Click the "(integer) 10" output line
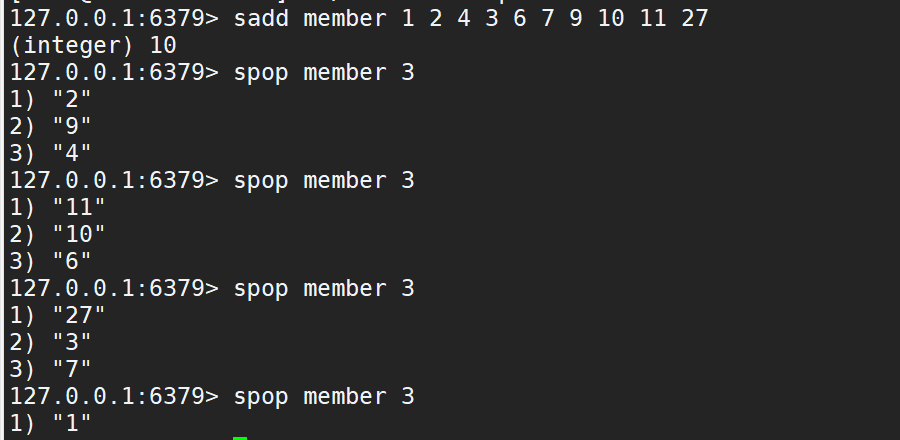The width and height of the screenshot is (900, 440). [x=93, y=46]
